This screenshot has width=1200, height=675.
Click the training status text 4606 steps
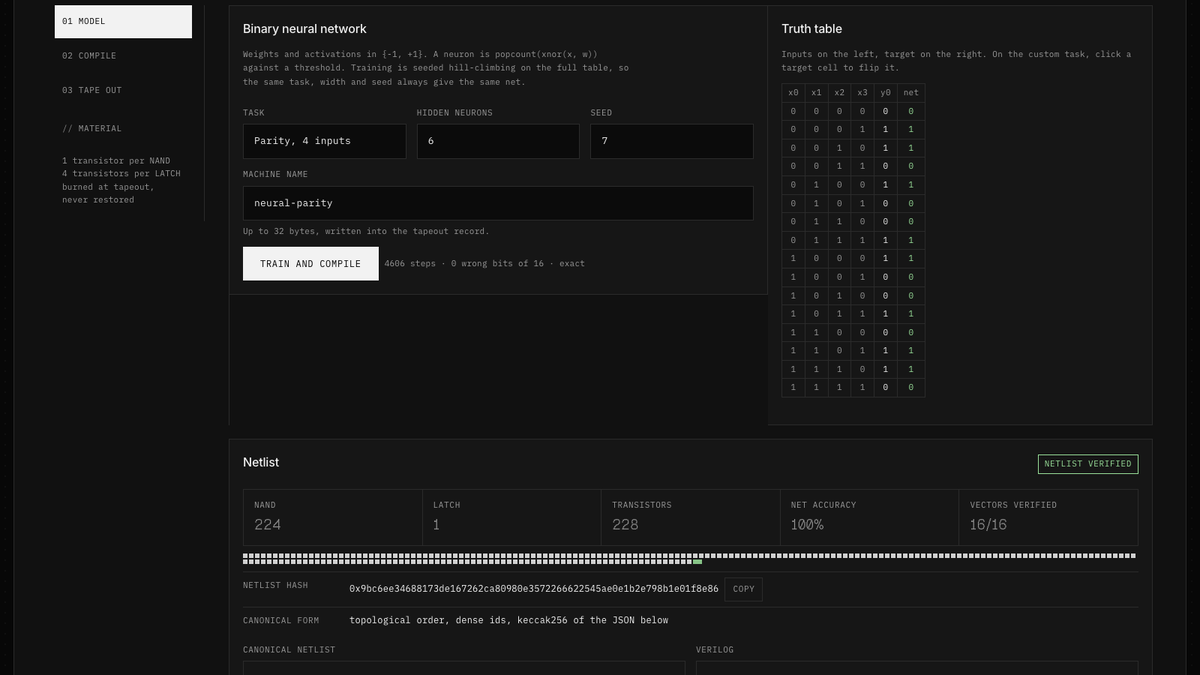click(x=485, y=264)
